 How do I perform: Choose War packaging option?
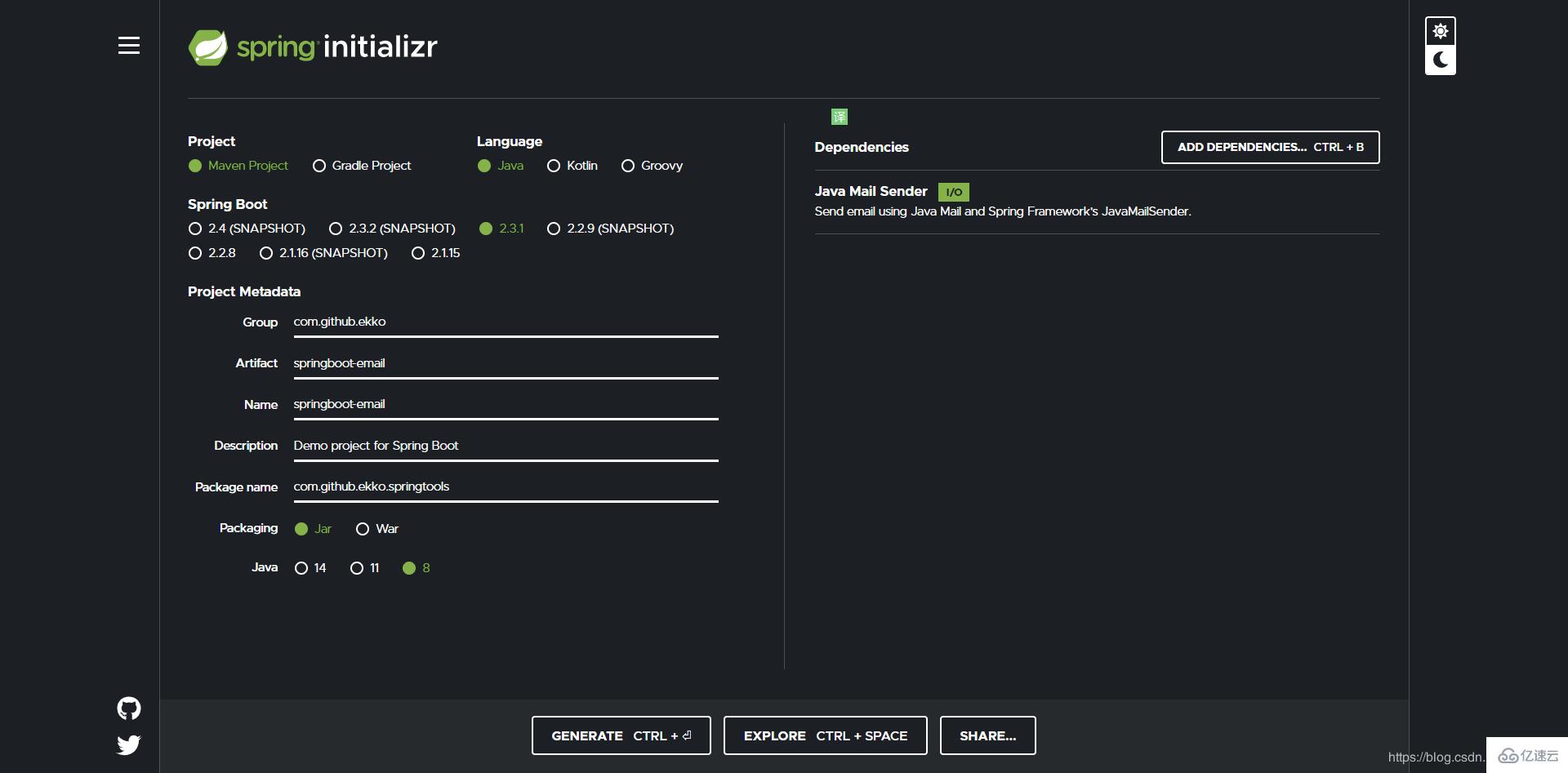point(377,529)
